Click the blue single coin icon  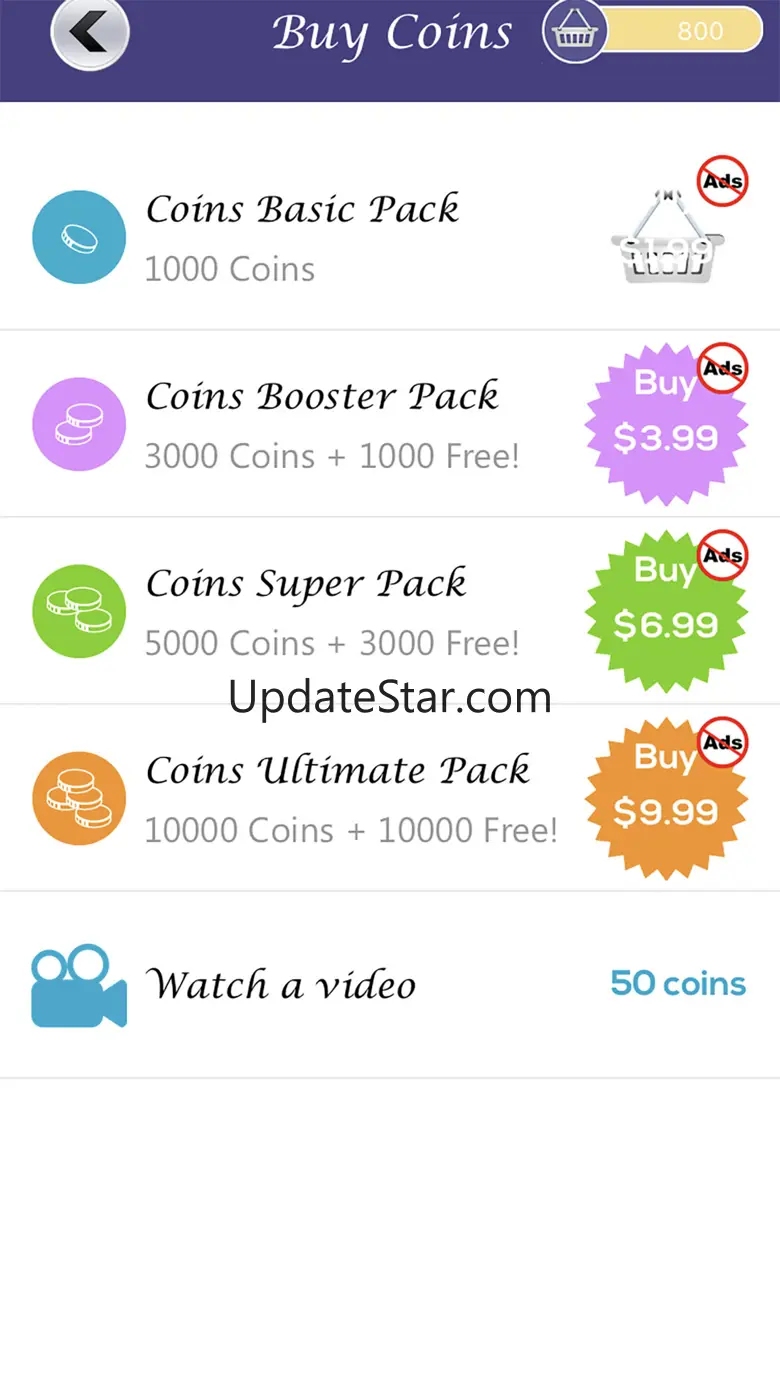click(79, 237)
